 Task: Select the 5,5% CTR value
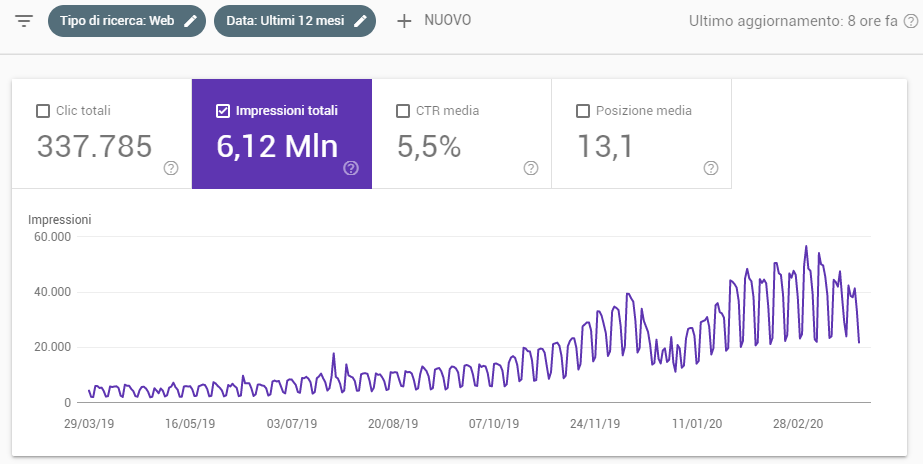pyautogui.click(x=429, y=146)
